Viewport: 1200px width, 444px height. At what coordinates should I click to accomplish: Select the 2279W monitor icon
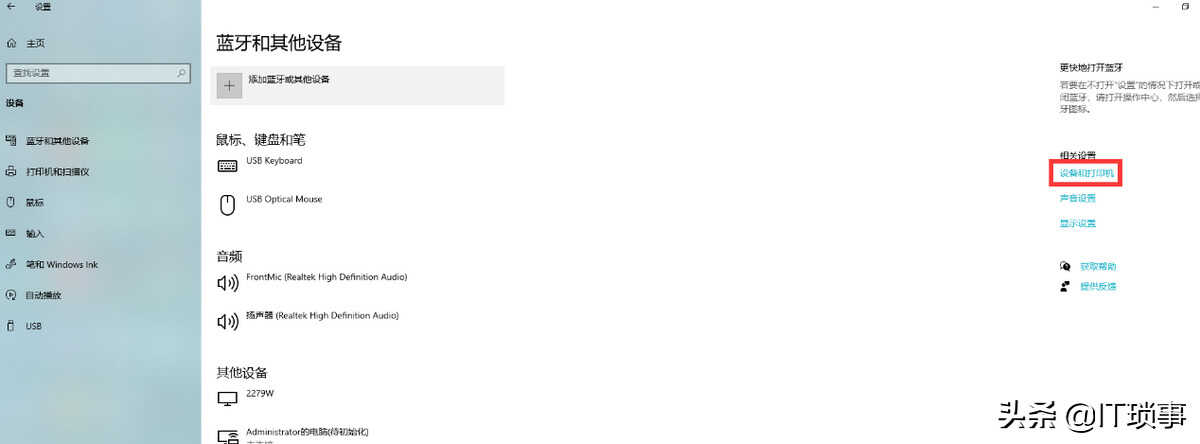(x=227, y=398)
